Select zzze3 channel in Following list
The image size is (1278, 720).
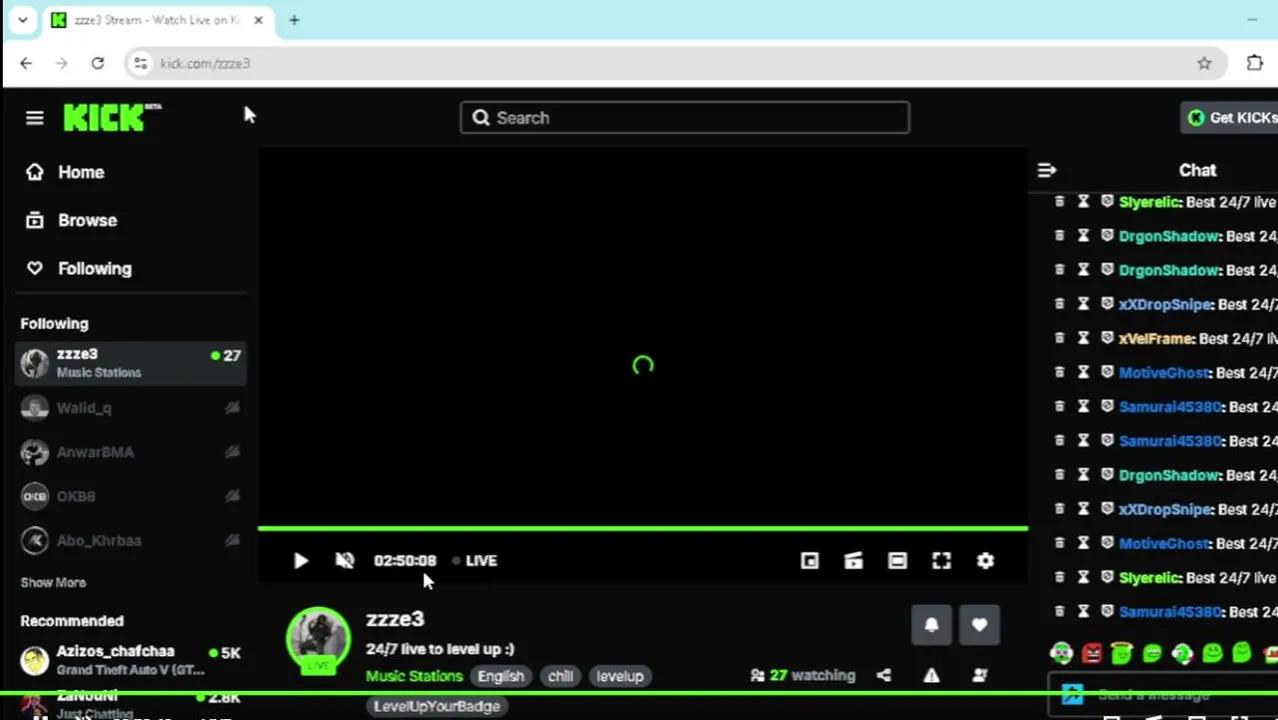click(130, 363)
